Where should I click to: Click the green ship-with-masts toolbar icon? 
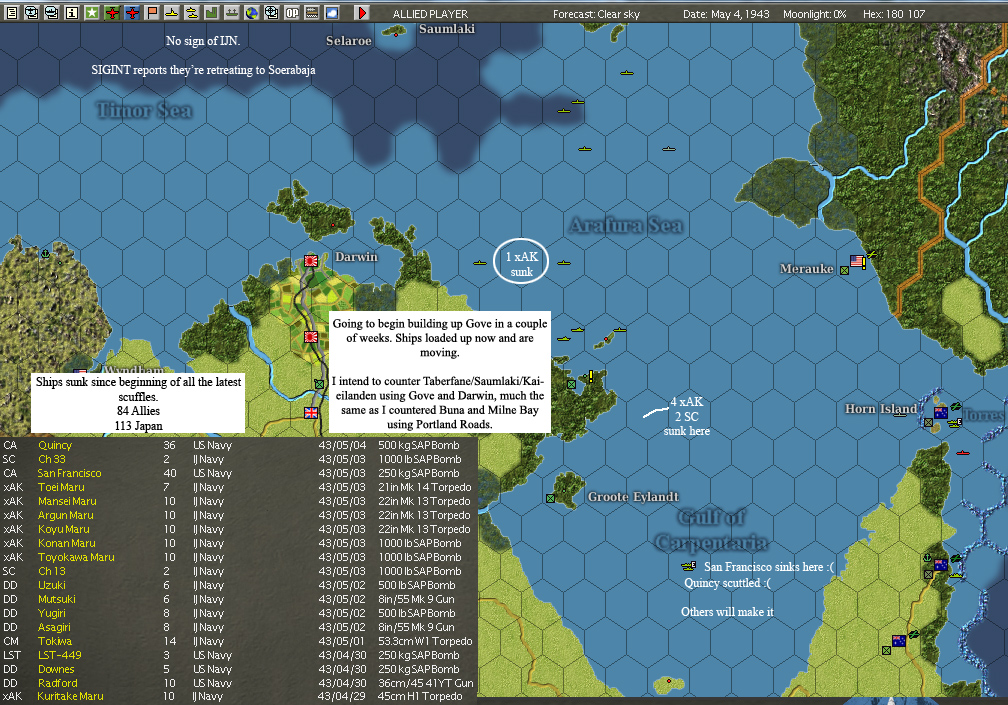click(x=231, y=12)
